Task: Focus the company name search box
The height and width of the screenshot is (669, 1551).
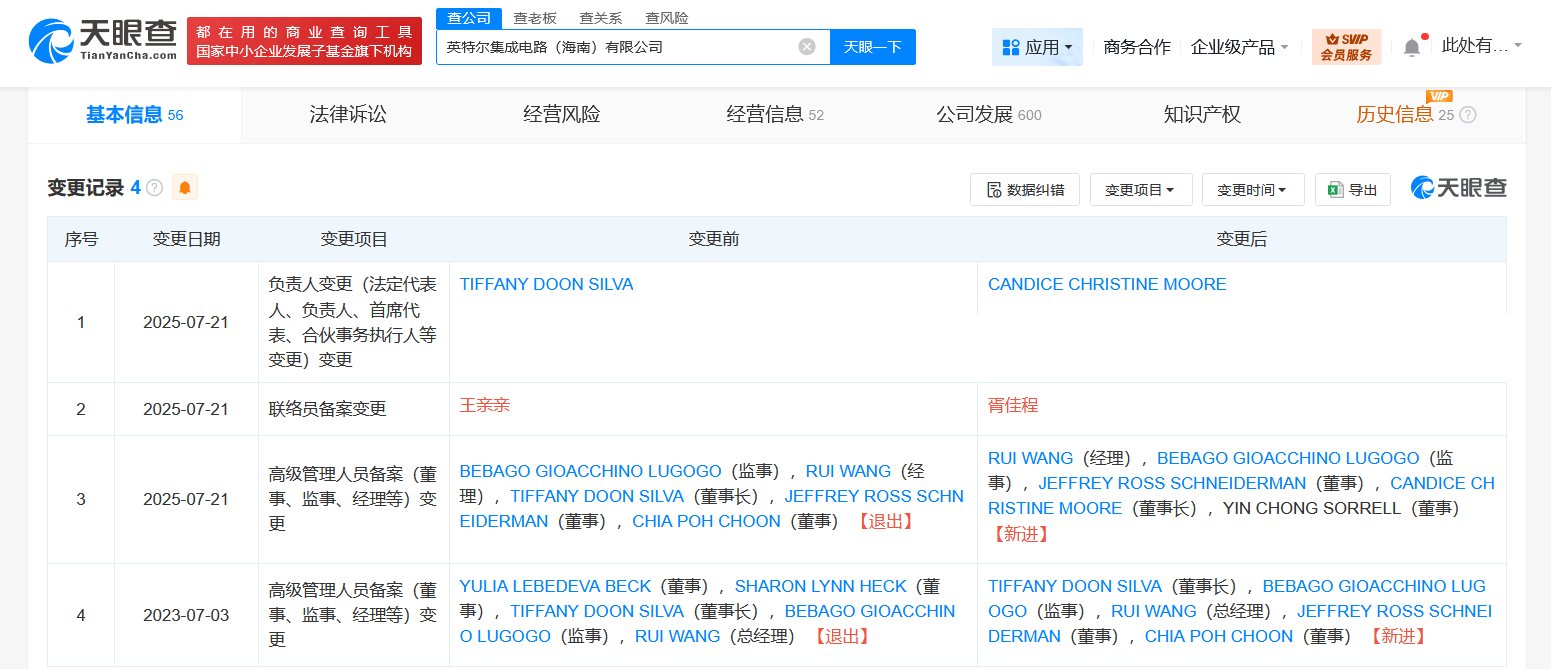Action: 617,47
